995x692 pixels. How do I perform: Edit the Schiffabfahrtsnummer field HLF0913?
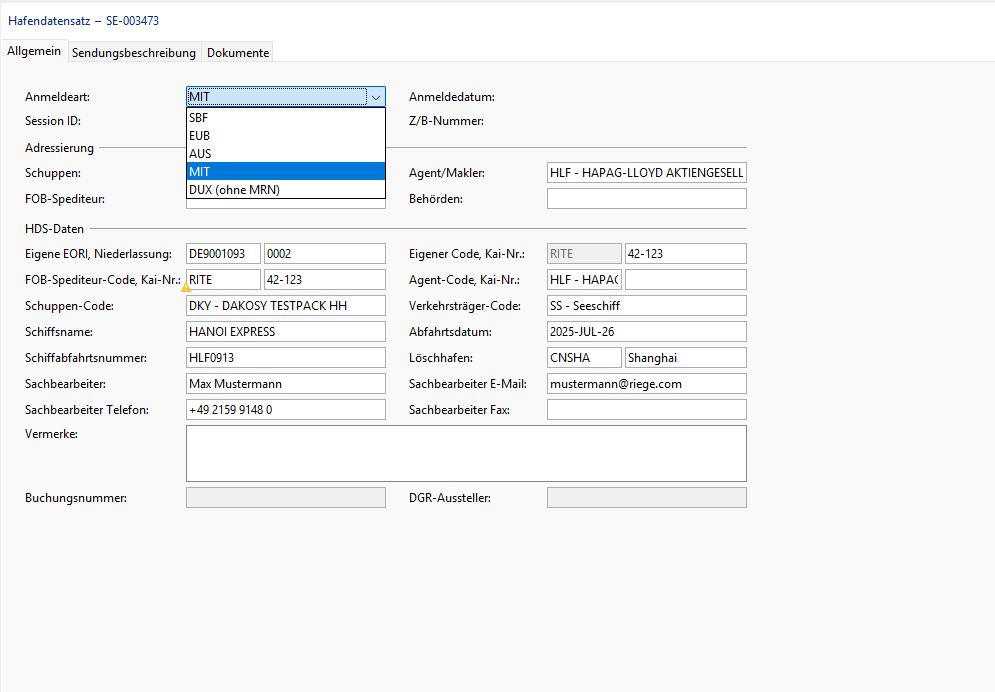pyautogui.click(x=286, y=358)
